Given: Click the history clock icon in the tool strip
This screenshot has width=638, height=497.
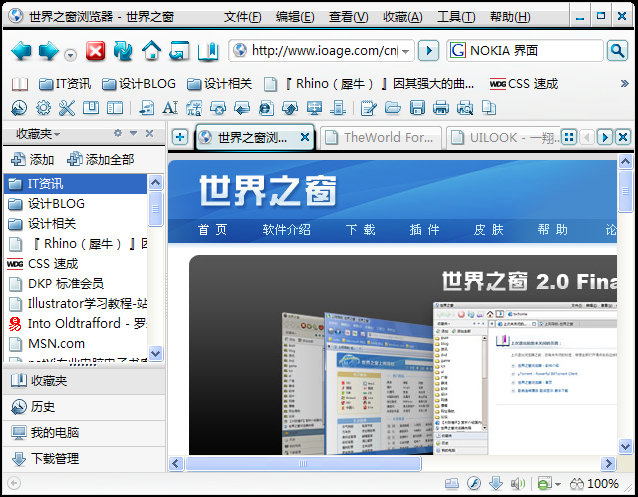Looking at the screenshot, I should [19, 108].
